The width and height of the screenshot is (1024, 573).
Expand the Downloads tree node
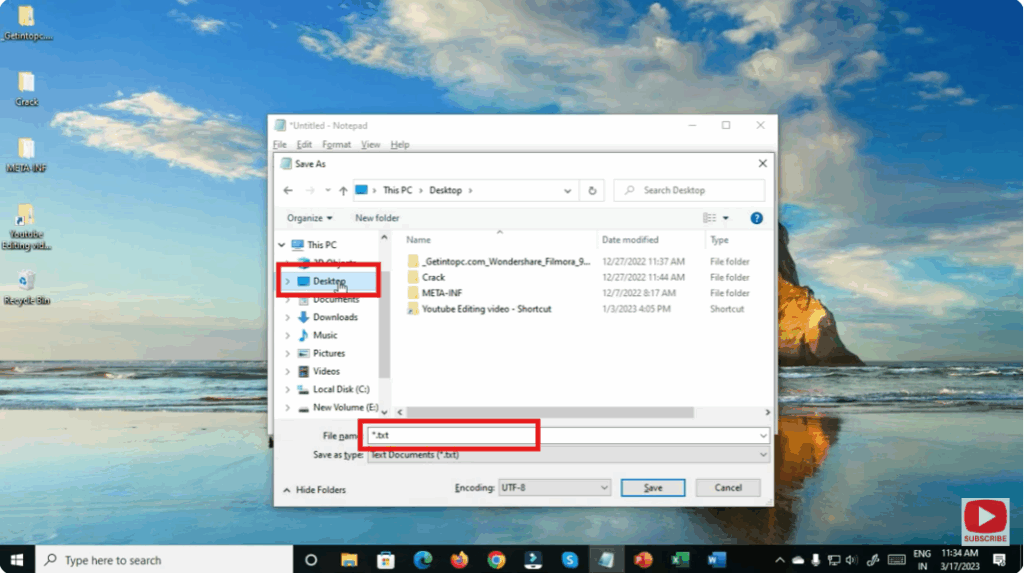pos(287,318)
